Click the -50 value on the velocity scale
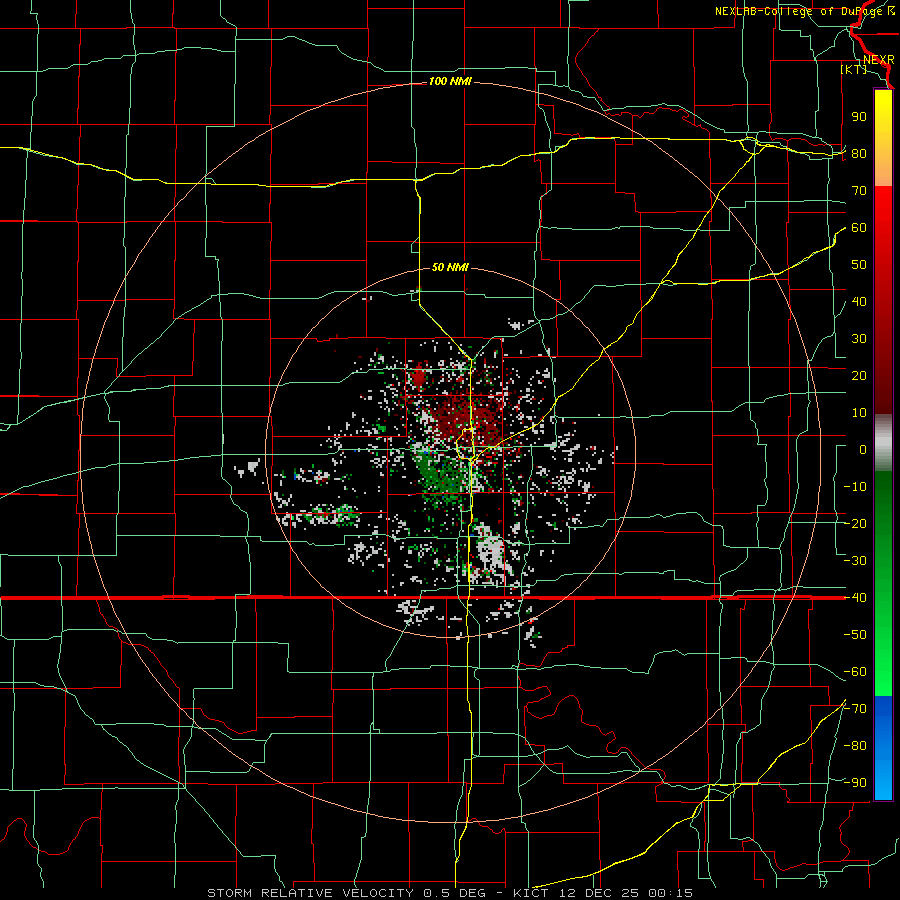This screenshot has width=900, height=900. click(855, 635)
